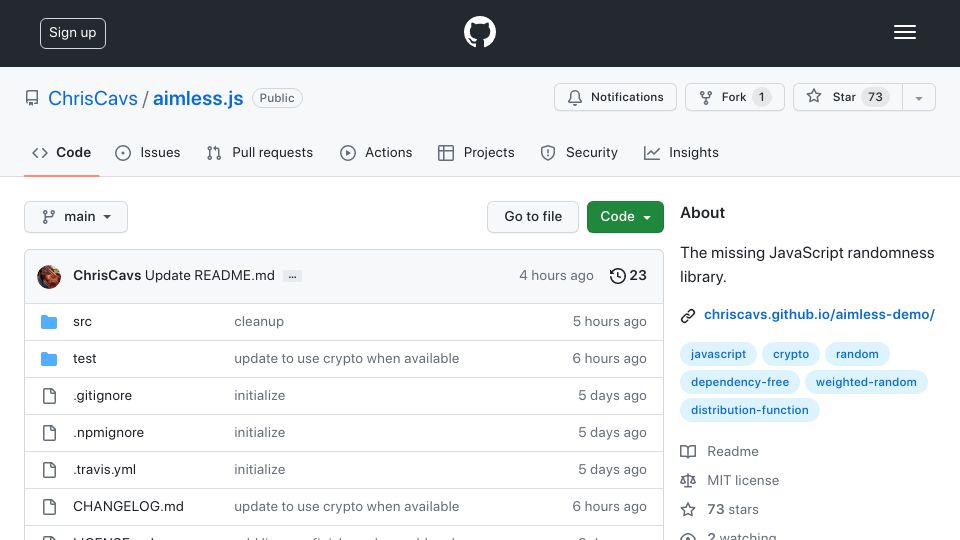Screen dimensions: 960x540
Task: Expand the Star lists dropdown arrow
Action: tap(918, 98)
